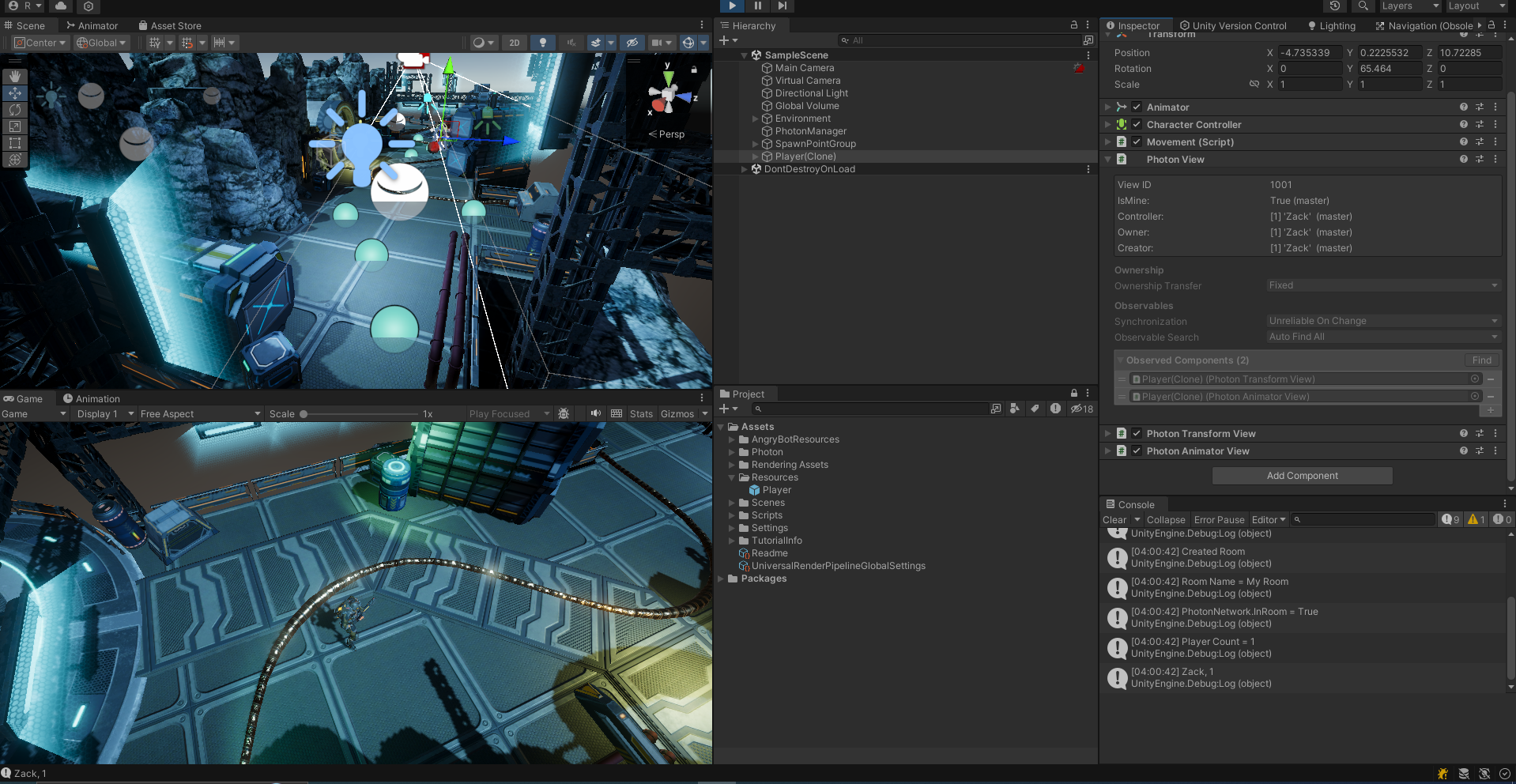Screen dimensions: 1516x784
Task: Click the Play button to toggle play mode
Action: (x=732, y=6)
